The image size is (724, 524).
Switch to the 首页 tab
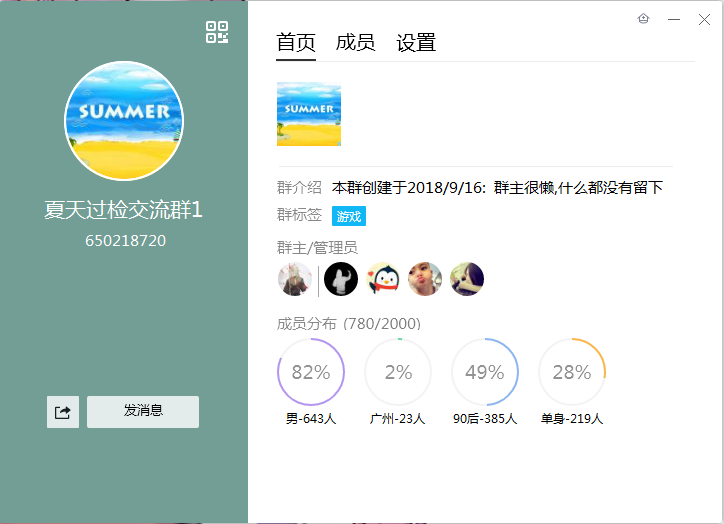pos(296,43)
